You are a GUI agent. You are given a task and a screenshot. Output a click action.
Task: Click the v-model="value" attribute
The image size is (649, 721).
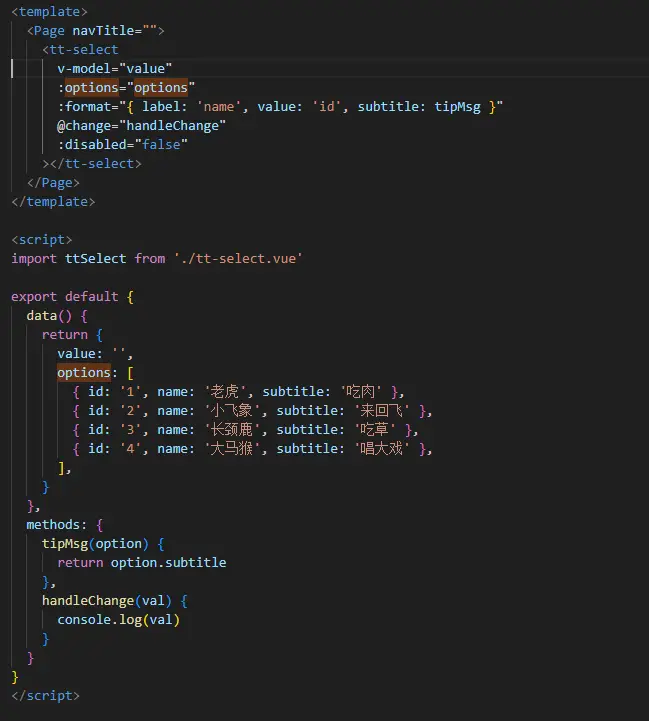click(115, 69)
